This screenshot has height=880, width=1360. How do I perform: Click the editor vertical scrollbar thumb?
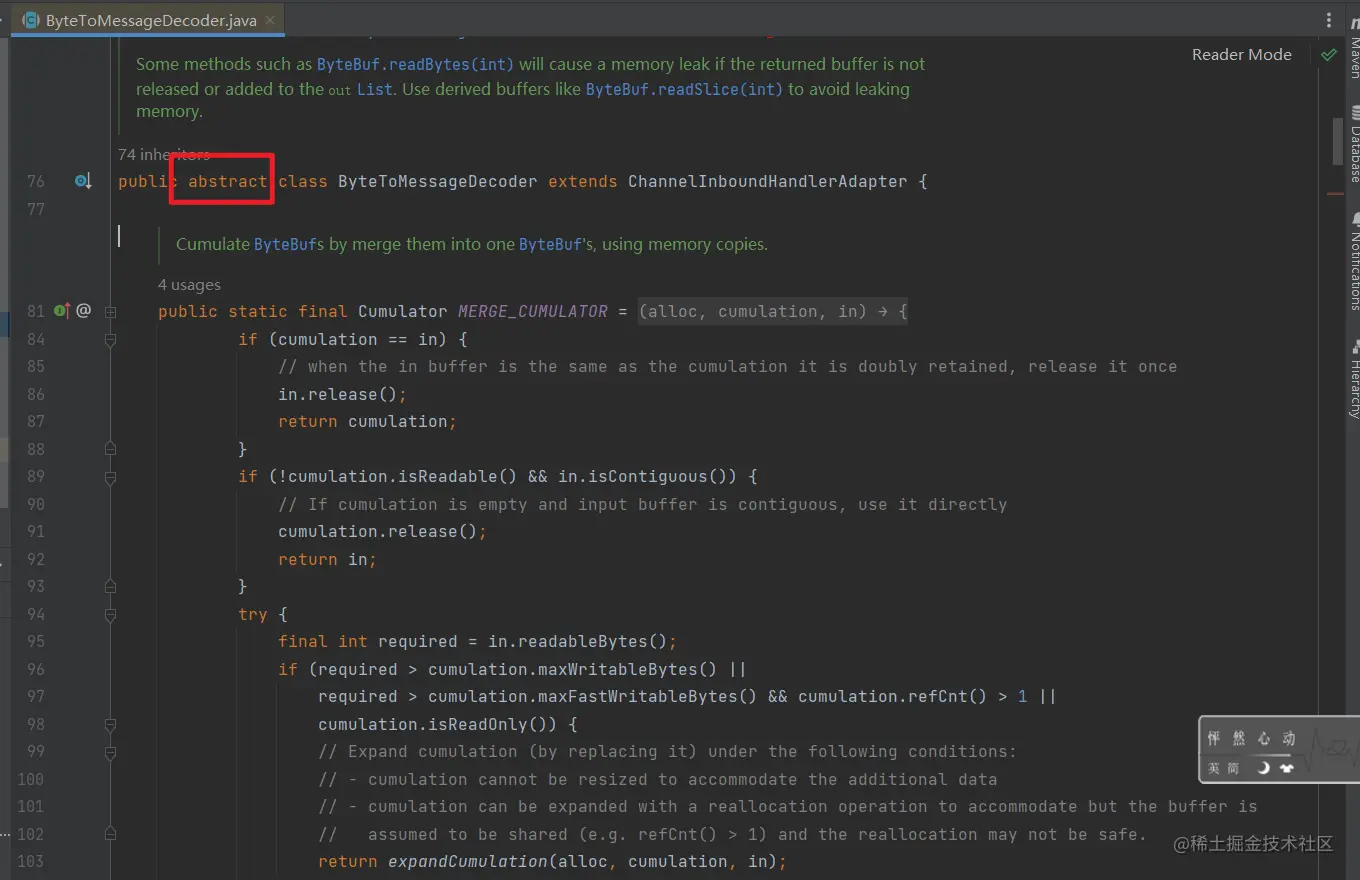click(1337, 141)
